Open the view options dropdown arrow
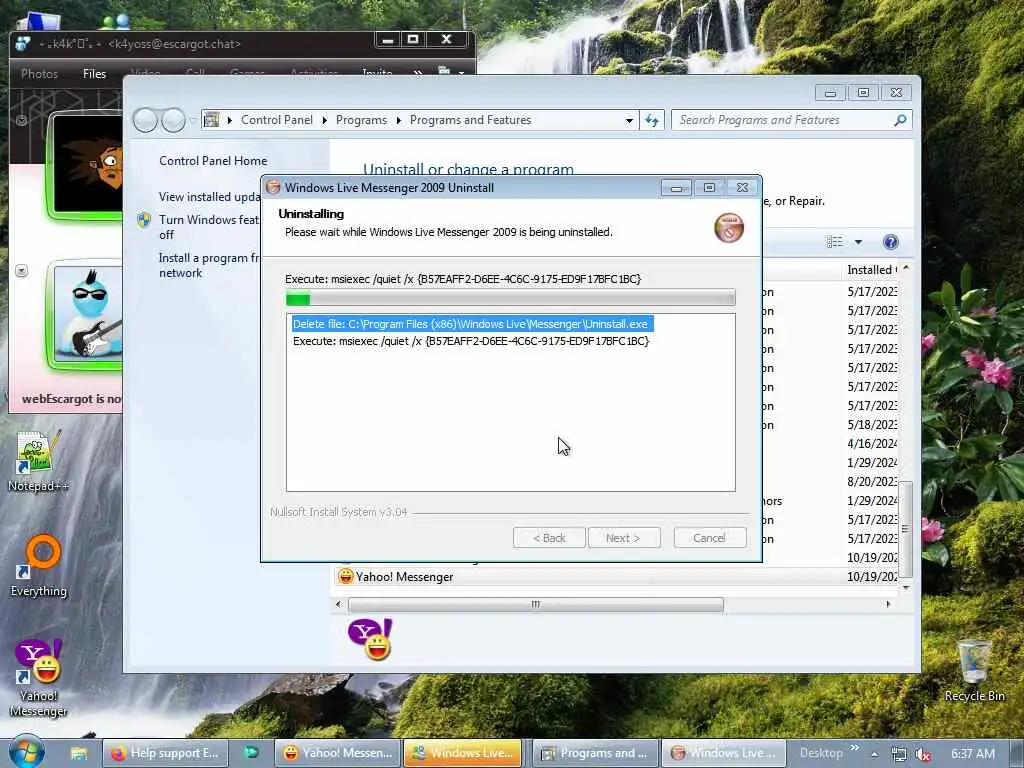The width and height of the screenshot is (1024, 768). coord(858,242)
